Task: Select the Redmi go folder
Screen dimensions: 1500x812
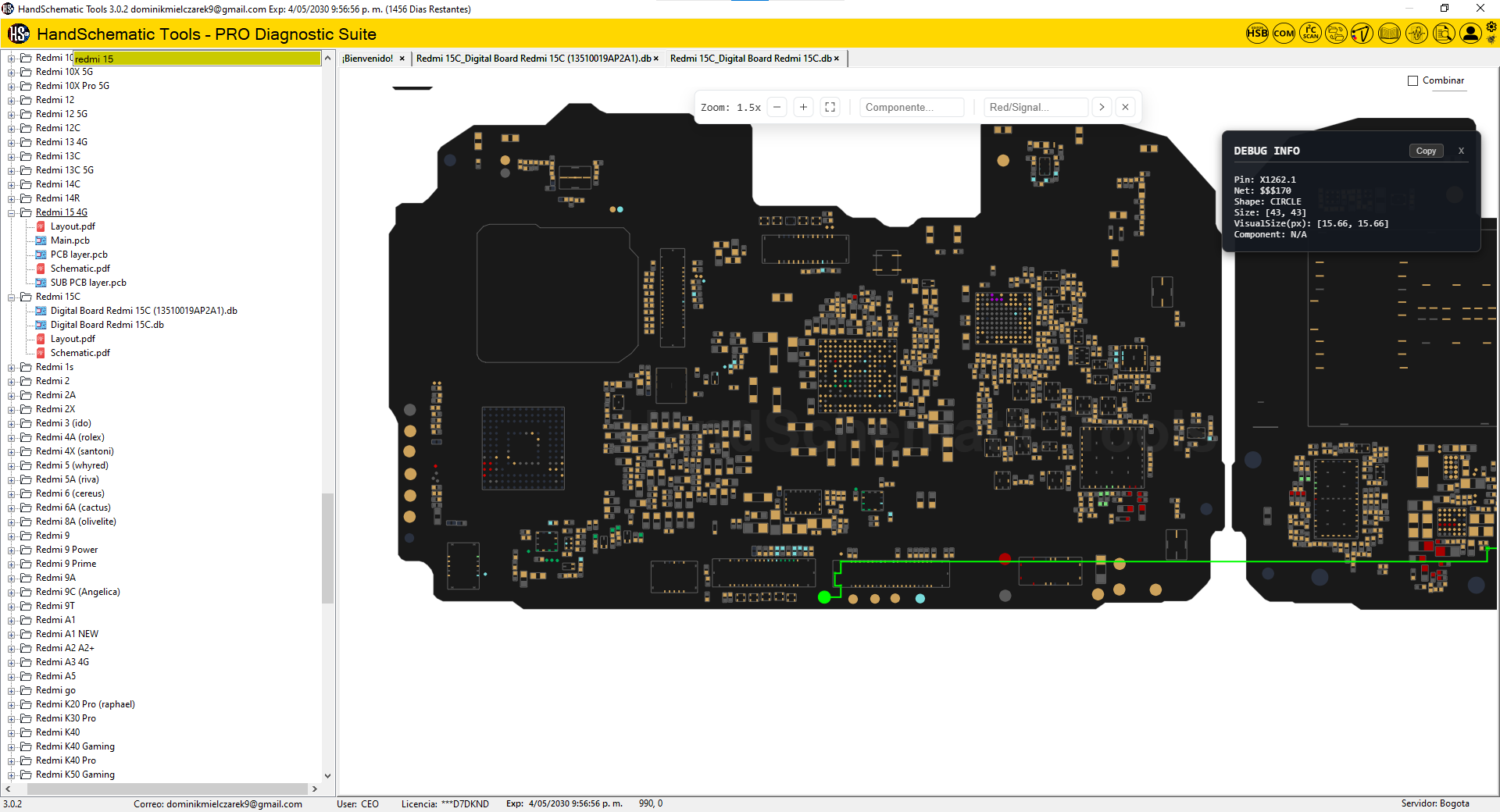Action: (x=55, y=690)
